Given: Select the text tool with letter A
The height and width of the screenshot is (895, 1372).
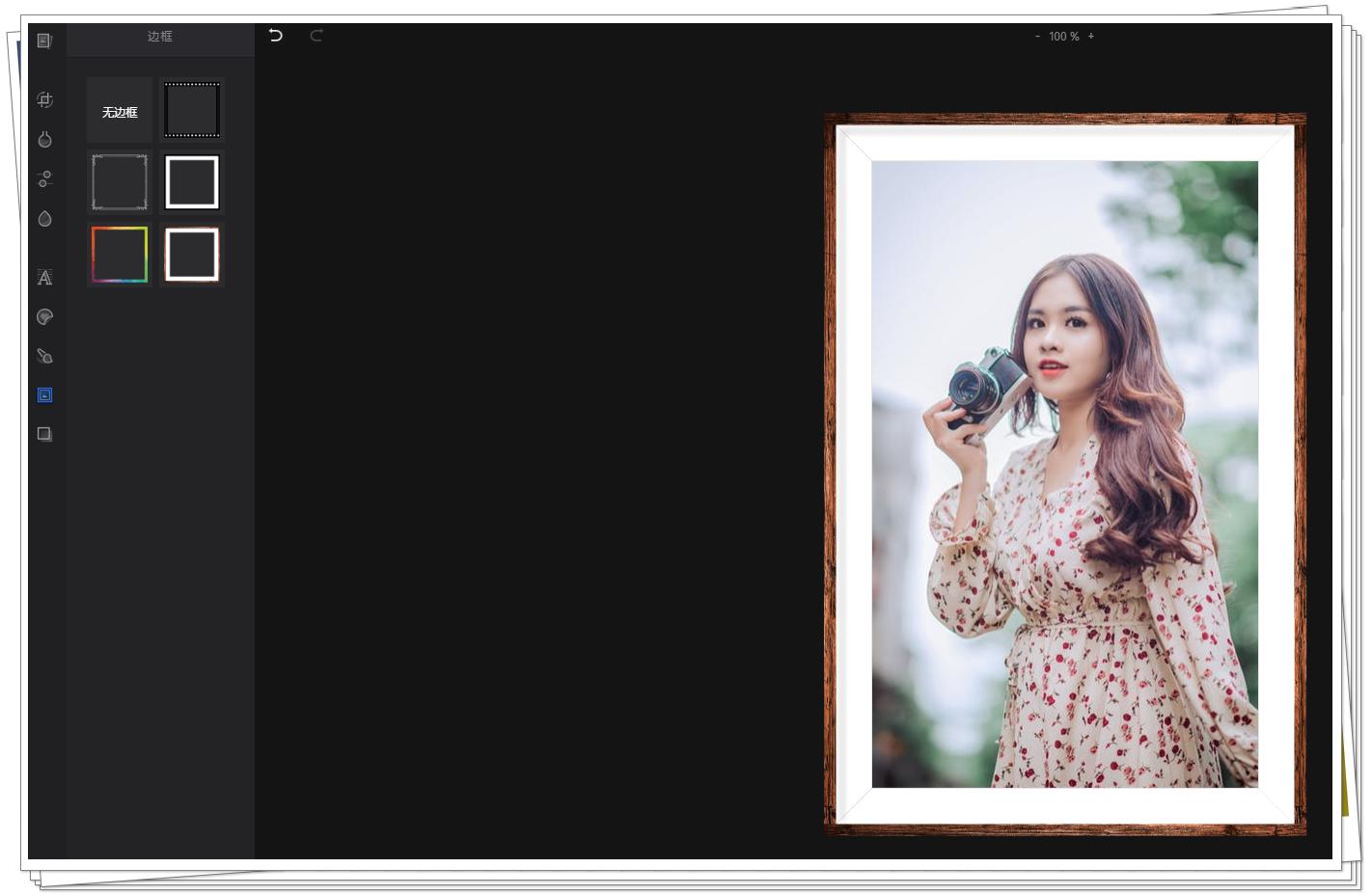Looking at the screenshot, I should (x=44, y=278).
